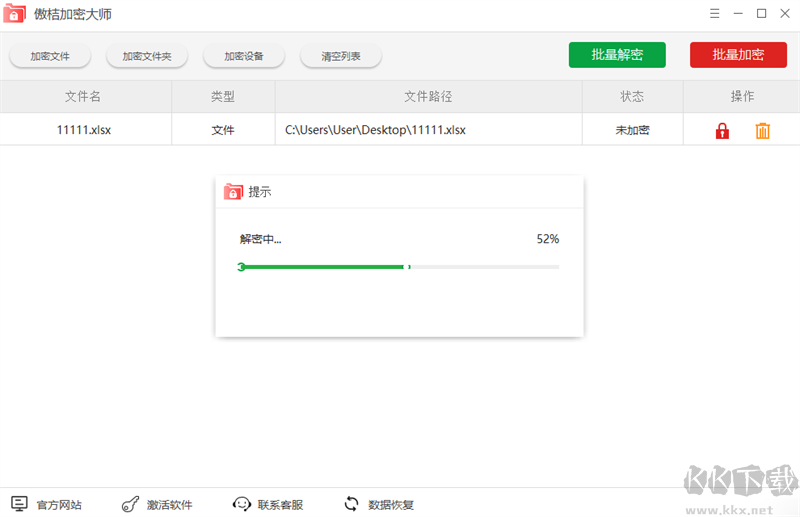Click the 文件路径 column header
Screen dimensions: 800x517
[x=428, y=97]
